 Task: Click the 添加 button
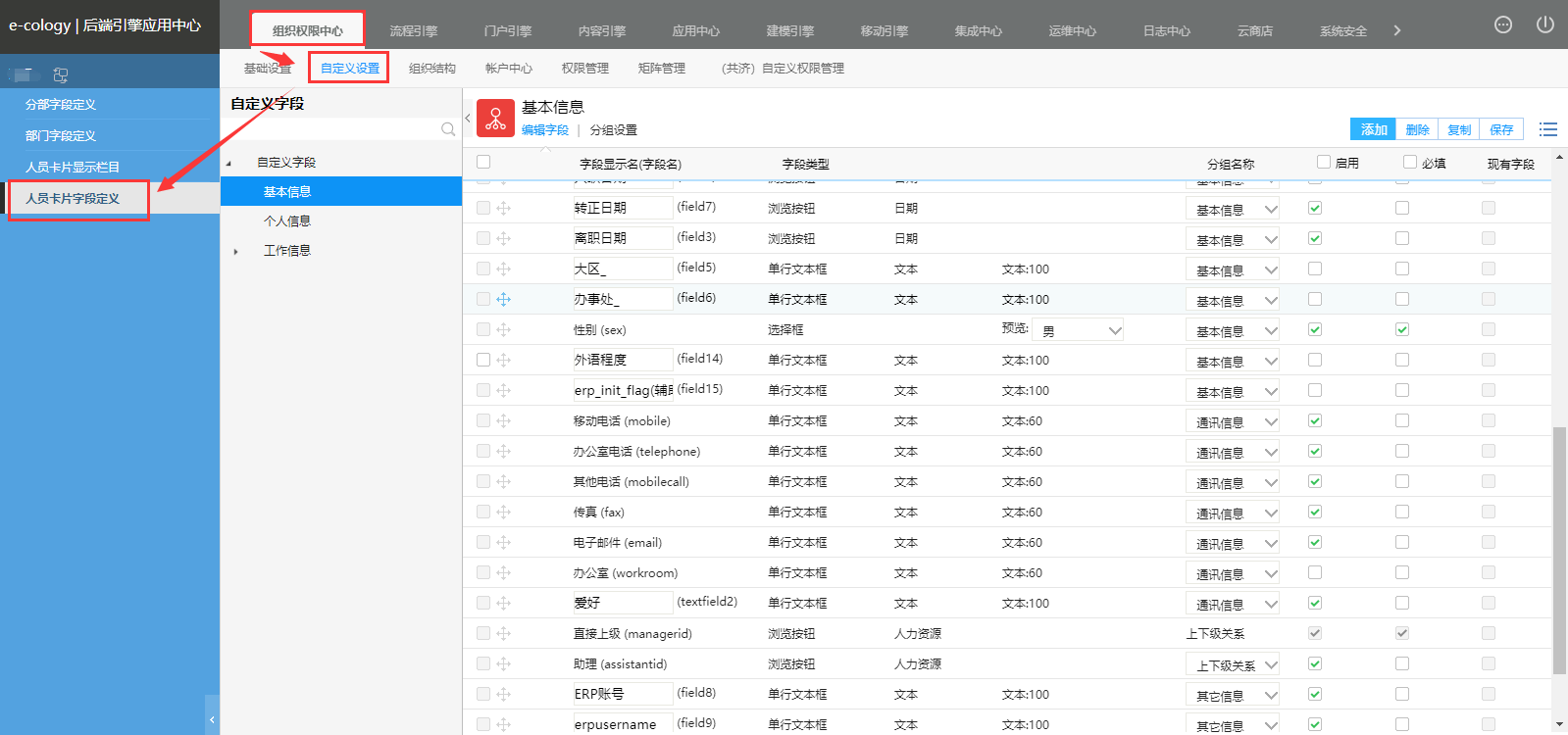(1373, 129)
